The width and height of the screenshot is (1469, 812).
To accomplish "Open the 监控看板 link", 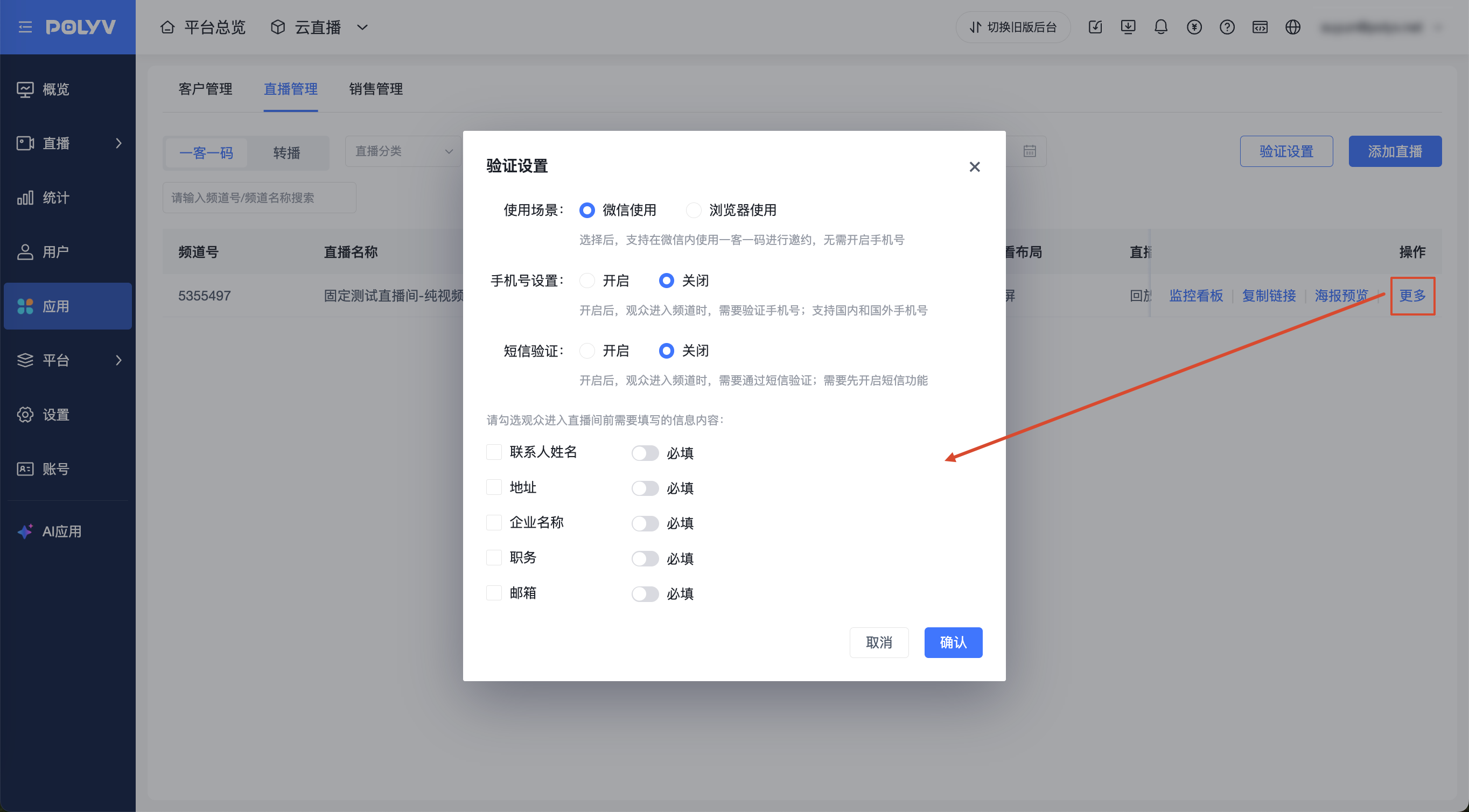I will tap(1197, 296).
